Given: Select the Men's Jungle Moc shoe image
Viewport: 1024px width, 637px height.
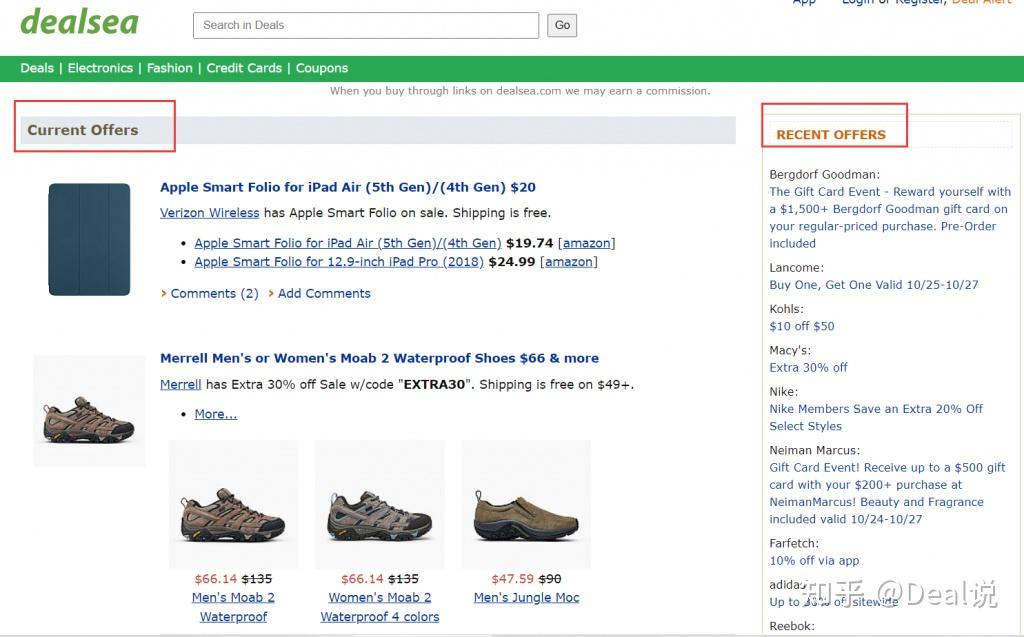Looking at the screenshot, I should [526, 505].
